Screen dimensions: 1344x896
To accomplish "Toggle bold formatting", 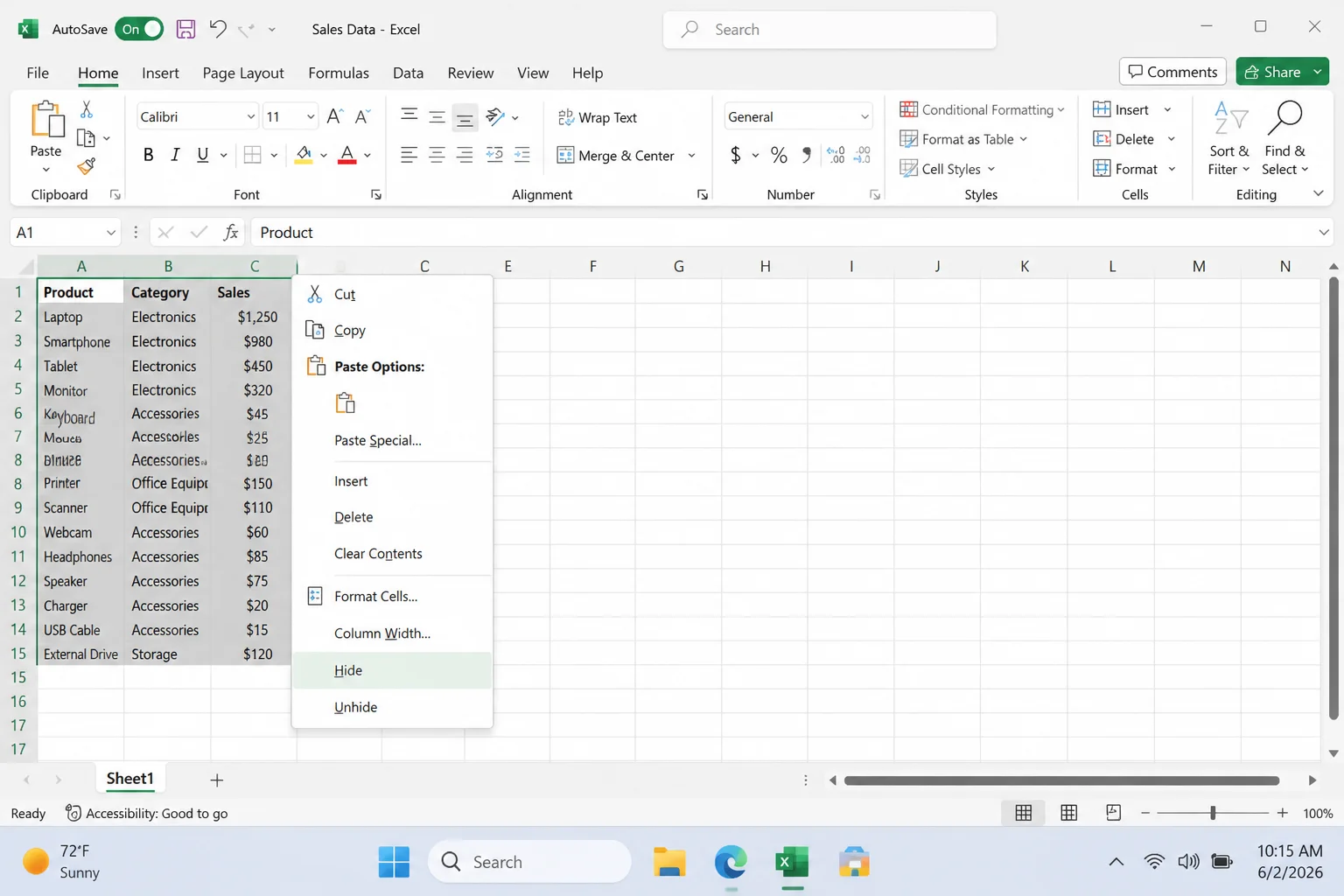I will tap(148, 155).
